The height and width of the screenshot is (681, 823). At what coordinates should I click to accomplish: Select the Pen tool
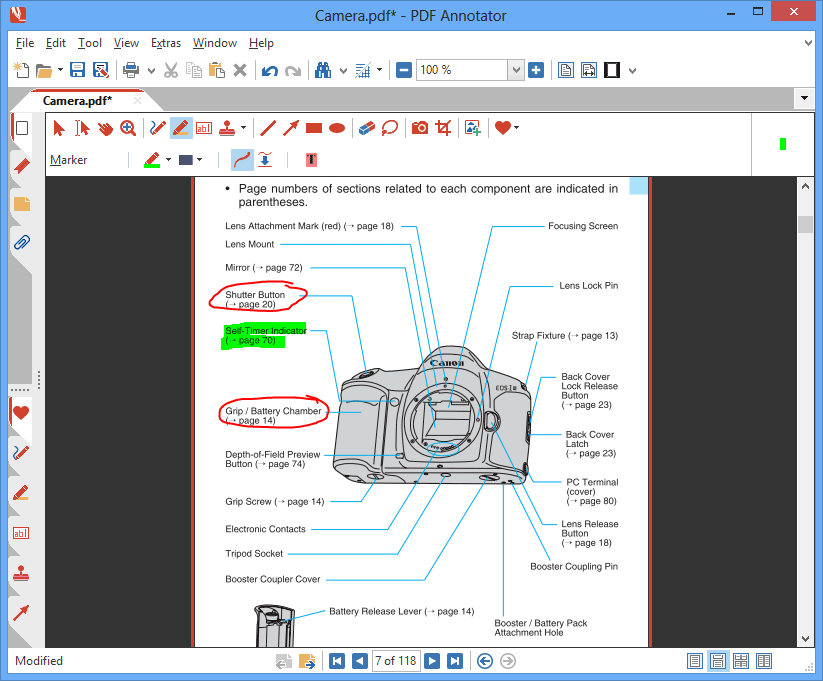coord(157,128)
